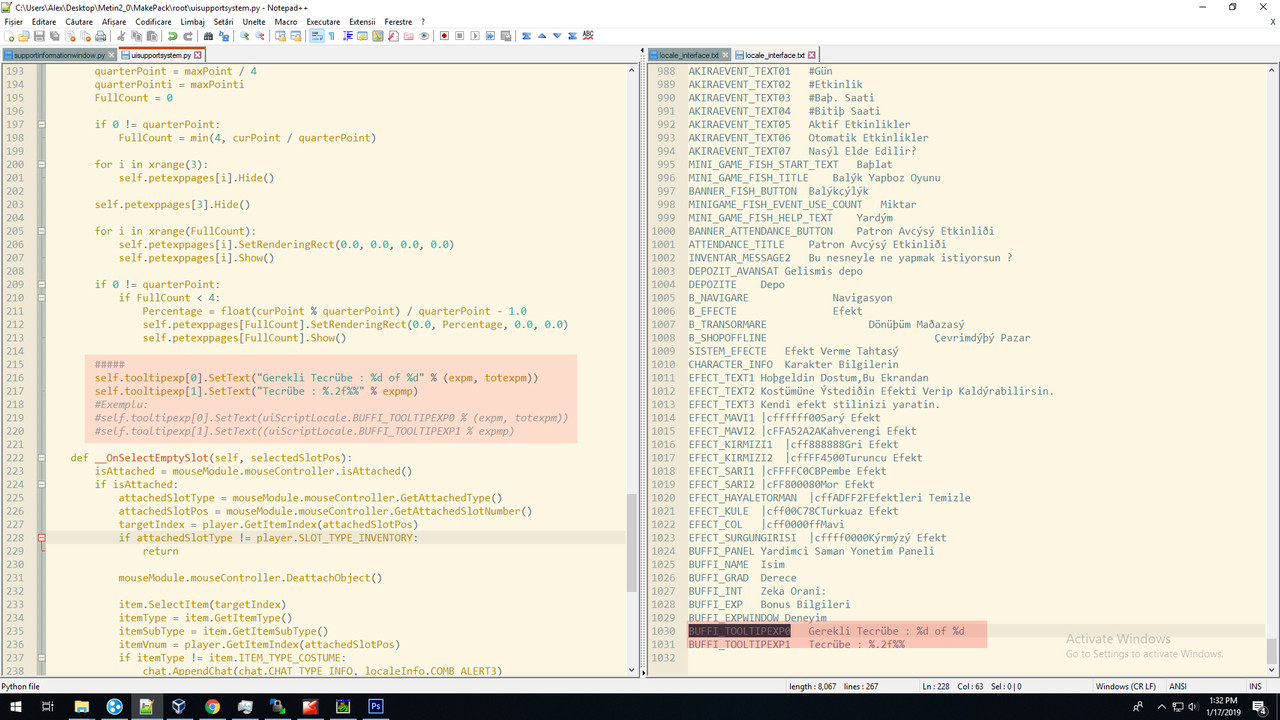The width and height of the screenshot is (1280, 720).
Task: Play recorded macro with the play icon
Action: pos(474,36)
